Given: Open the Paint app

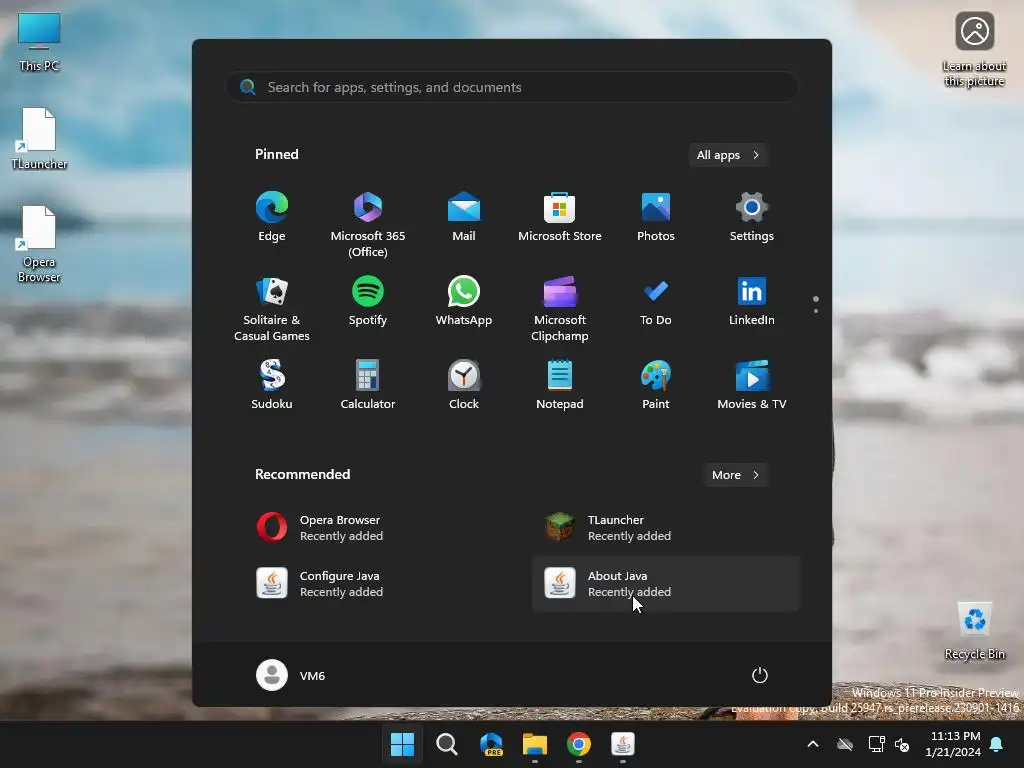Looking at the screenshot, I should pos(656,385).
